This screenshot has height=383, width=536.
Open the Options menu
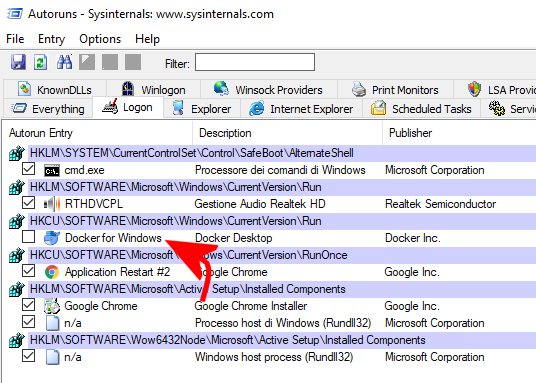tap(100, 39)
